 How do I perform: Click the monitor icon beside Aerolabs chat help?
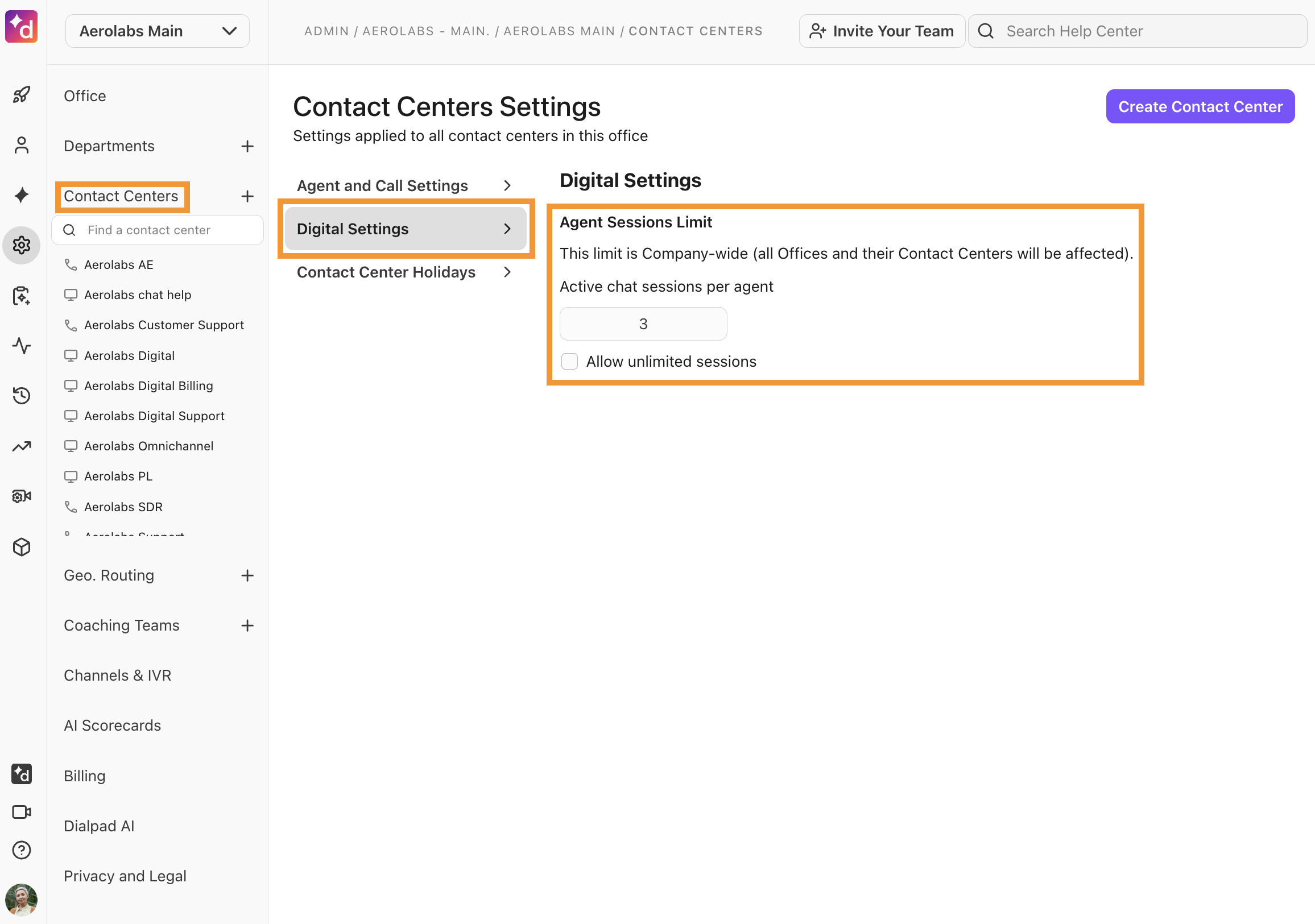pos(71,295)
